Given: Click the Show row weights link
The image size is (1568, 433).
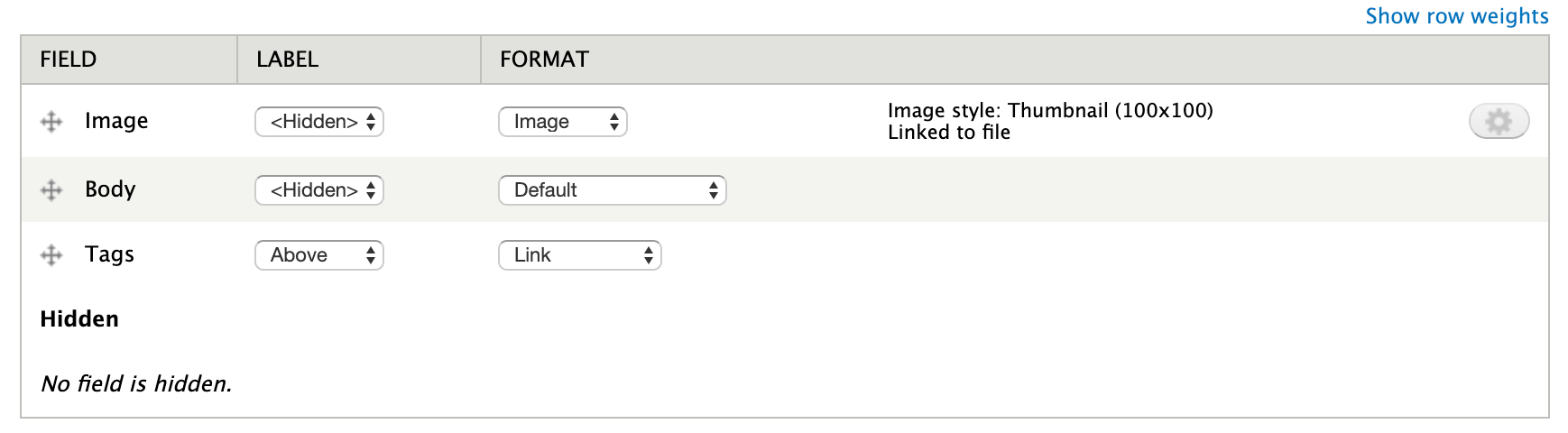Looking at the screenshot, I should coord(1456,16).
